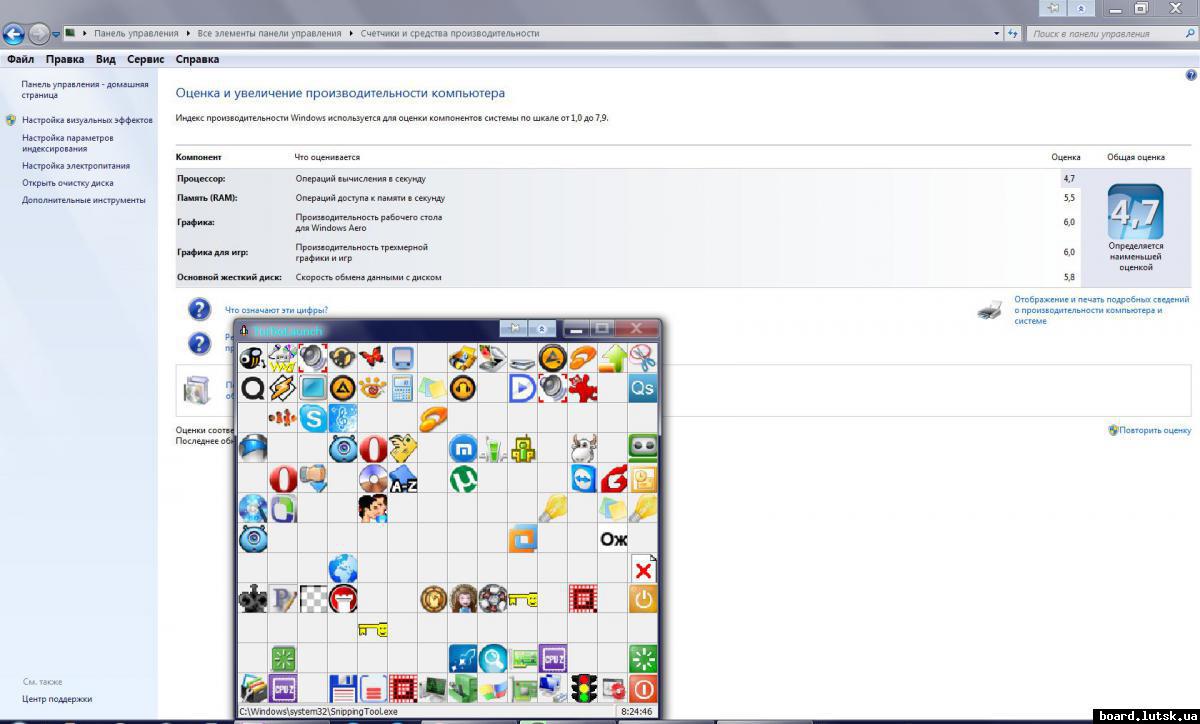This screenshot has height=724, width=1200.
Task: Open uTorrent from the launcher grid
Action: pyautogui.click(x=462, y=479)
